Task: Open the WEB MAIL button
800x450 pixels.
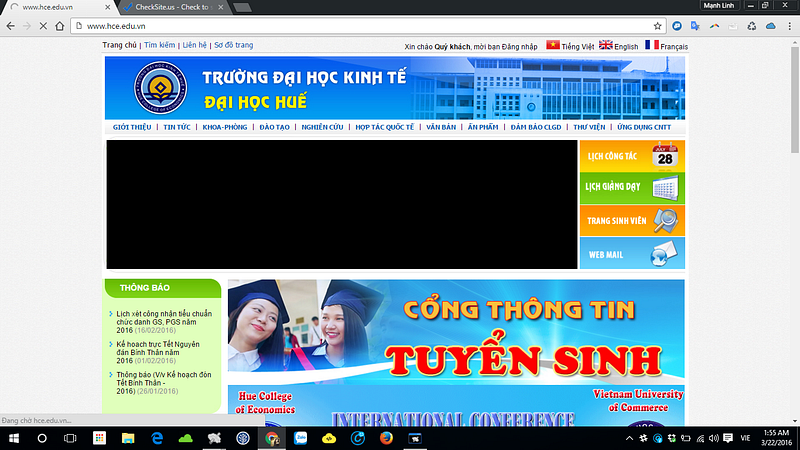Action: [x=632, y=253]
